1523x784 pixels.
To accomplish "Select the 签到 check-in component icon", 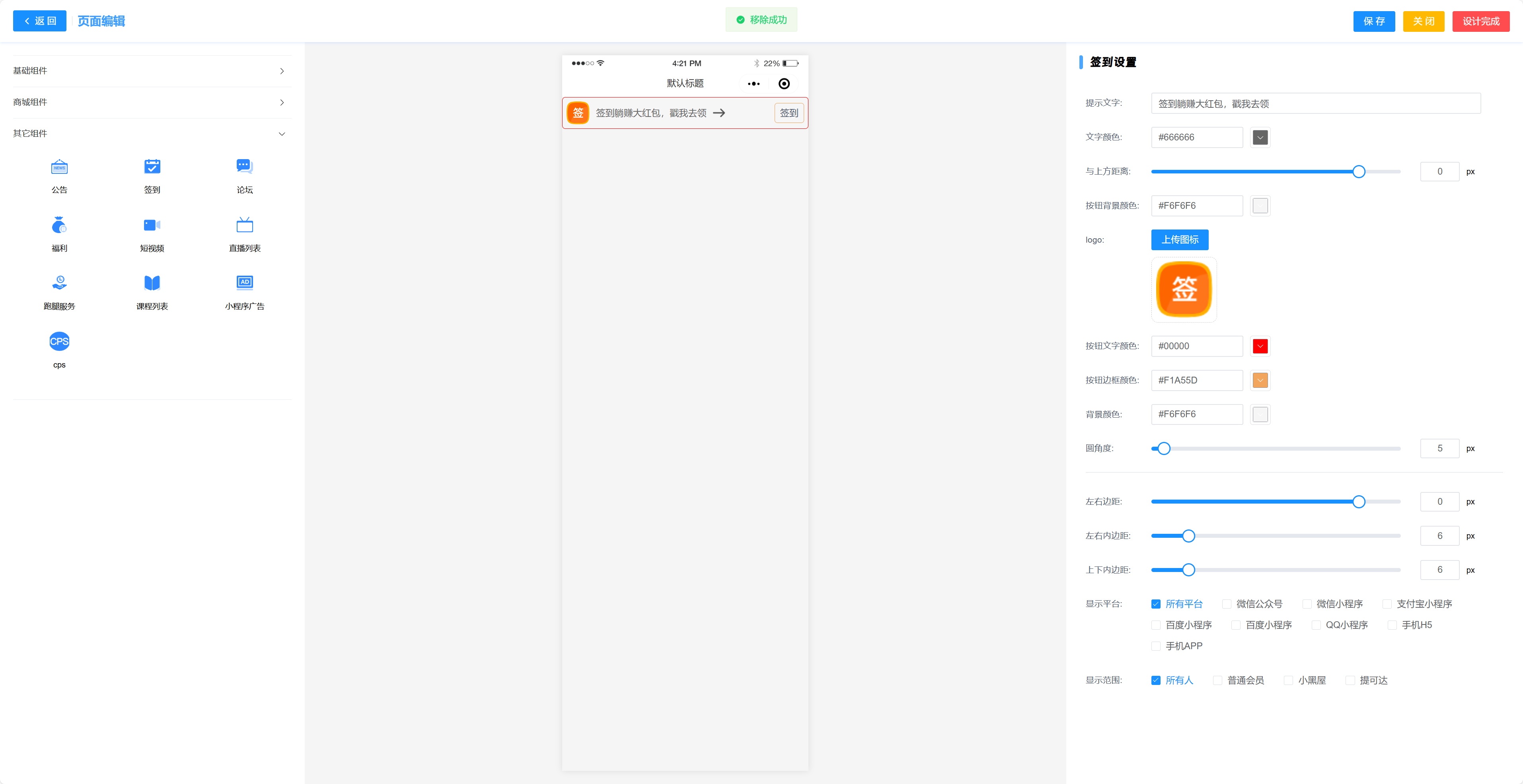I will [152, 167].
